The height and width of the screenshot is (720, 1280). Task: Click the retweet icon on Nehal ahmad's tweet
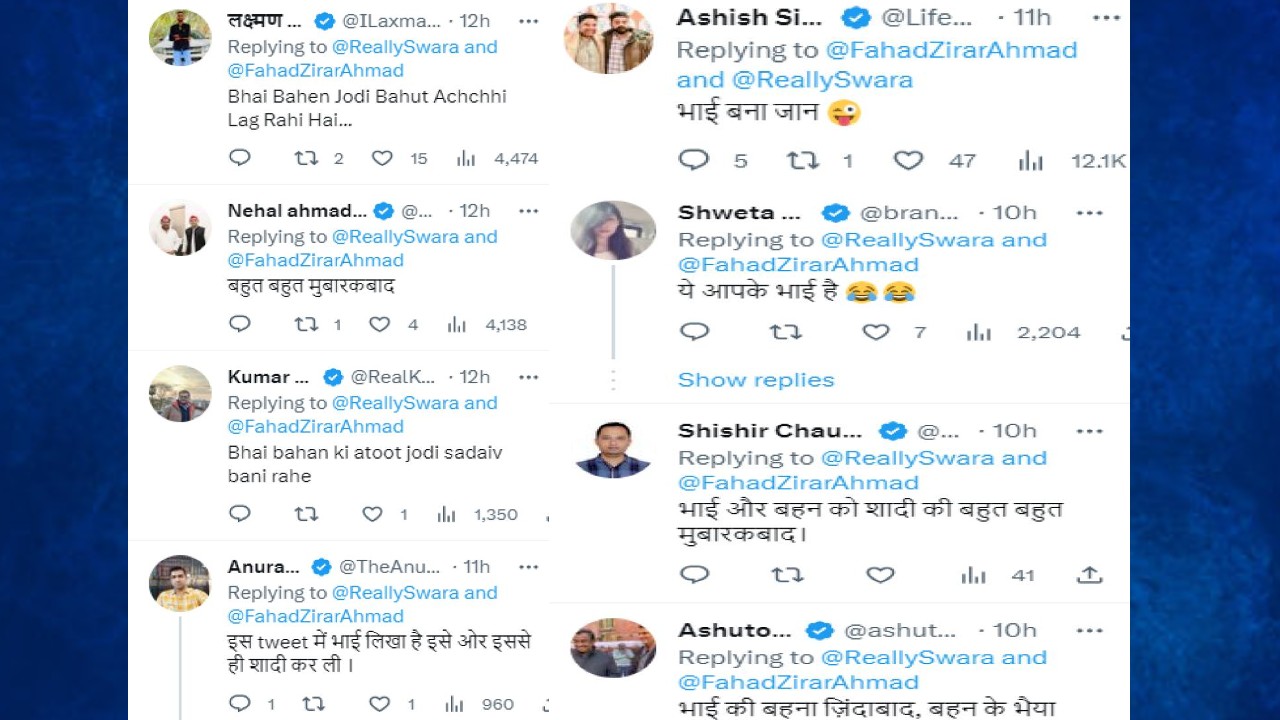(x=306, y=323)
